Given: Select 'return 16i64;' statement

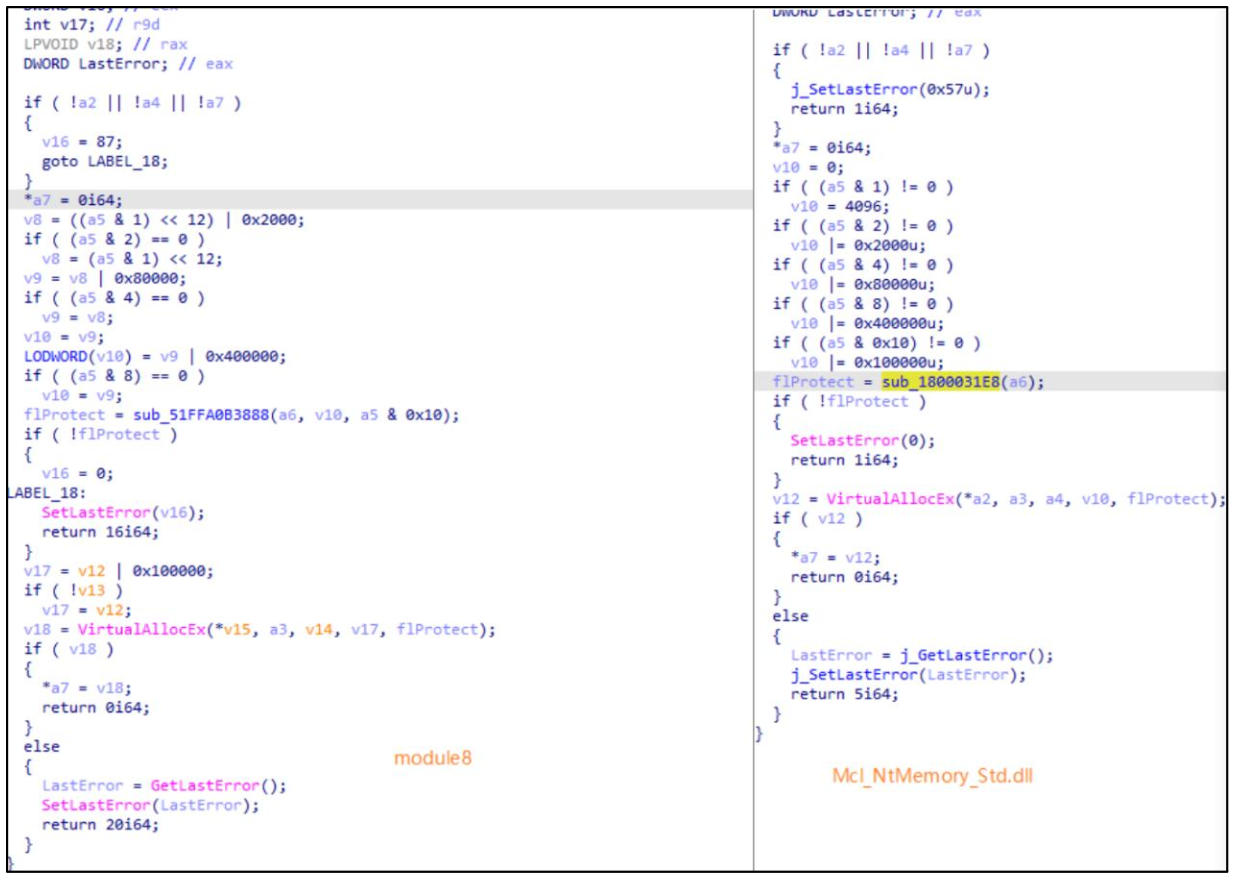Looking at the screenshot, I should 98,531.
